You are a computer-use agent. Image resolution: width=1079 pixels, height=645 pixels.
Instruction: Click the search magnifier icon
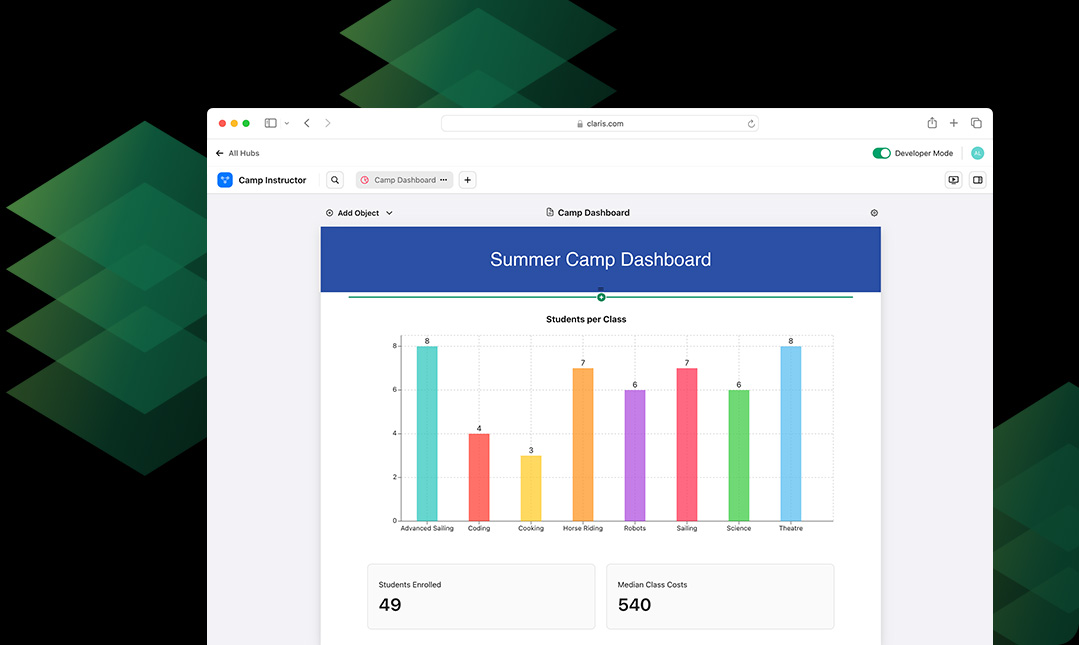click(x=335, y=180)
